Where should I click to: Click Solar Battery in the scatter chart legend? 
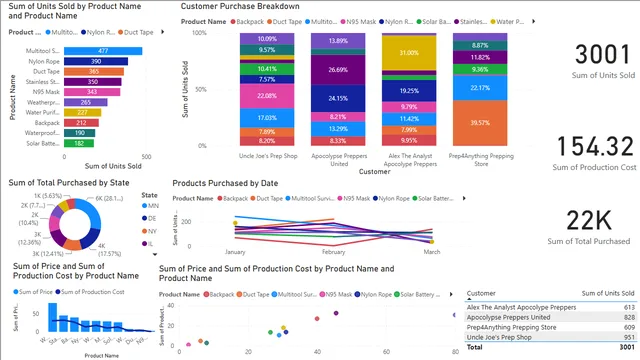417,294
